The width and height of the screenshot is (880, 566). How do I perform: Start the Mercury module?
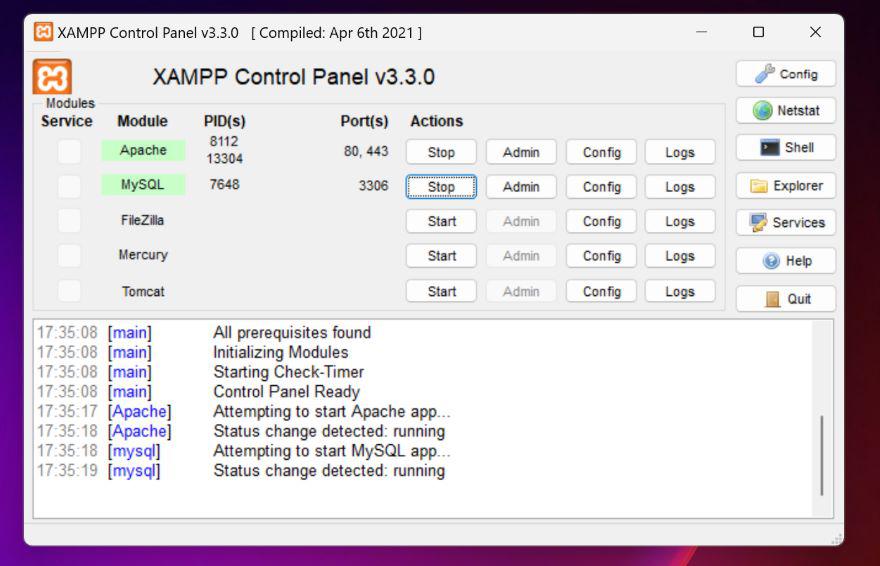point(441,256)
